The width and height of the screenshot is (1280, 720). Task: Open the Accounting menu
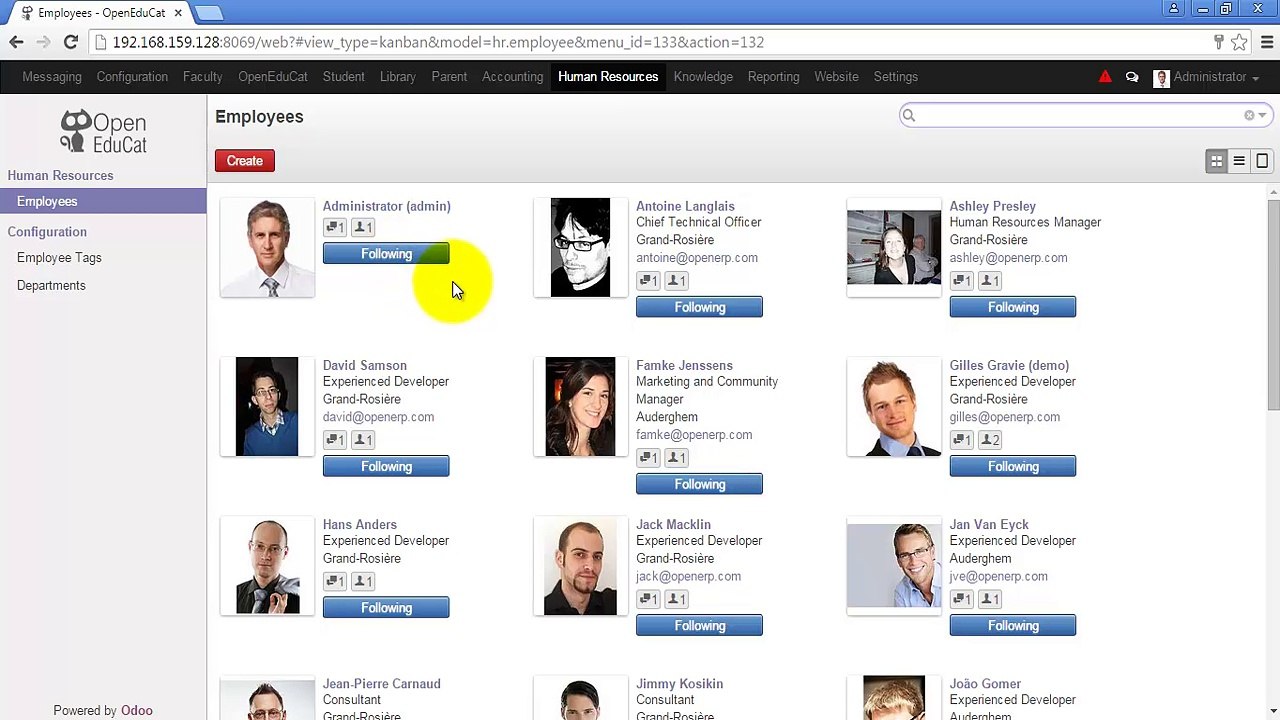click(x=512, y=77)
